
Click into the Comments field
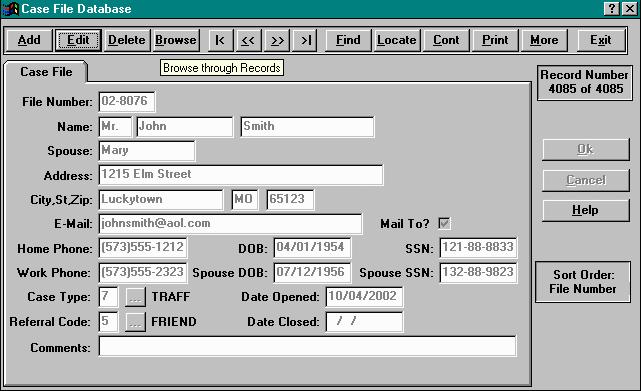point(307,346)
